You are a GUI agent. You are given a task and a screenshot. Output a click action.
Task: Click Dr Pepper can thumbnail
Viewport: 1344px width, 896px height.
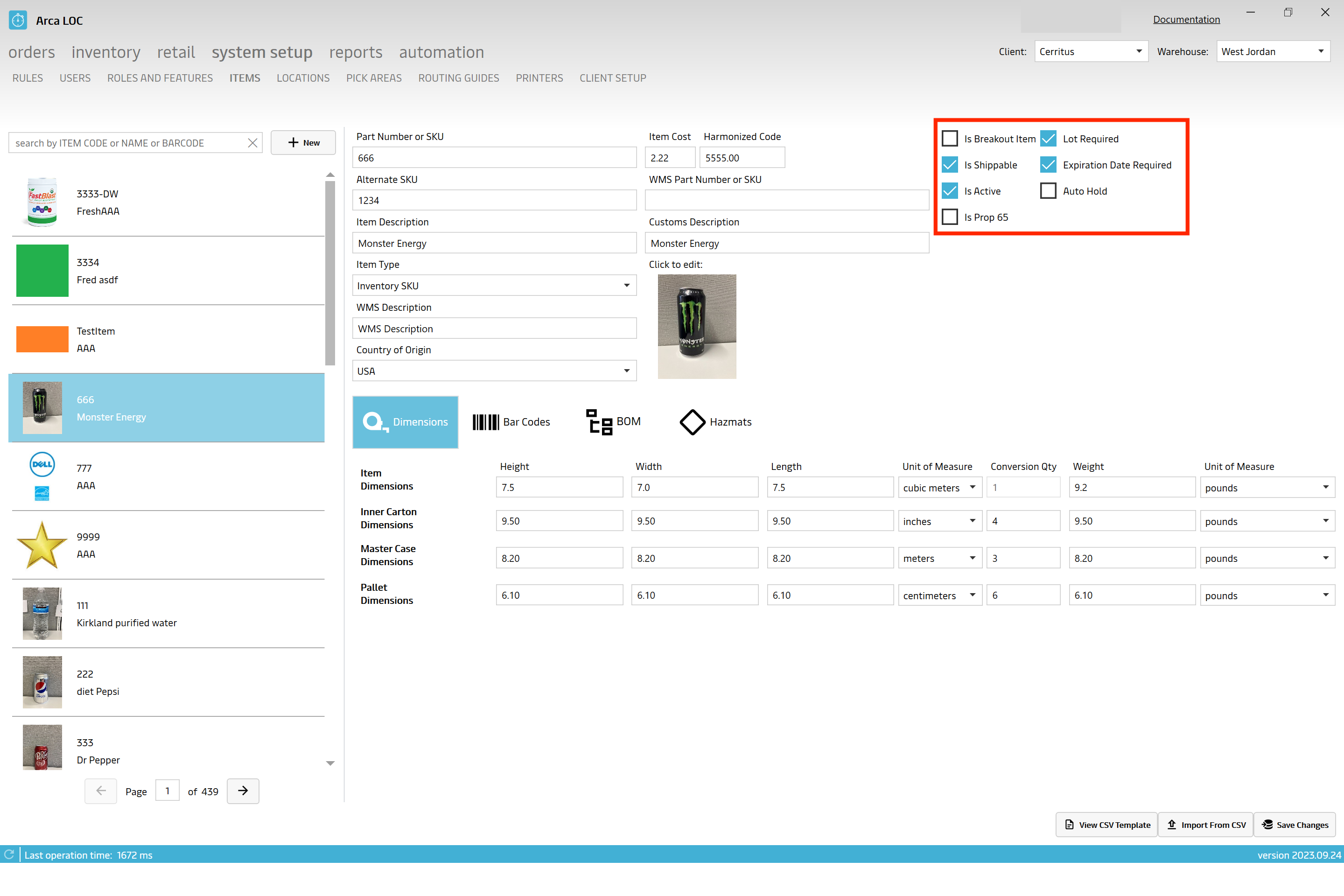[42, 748]
